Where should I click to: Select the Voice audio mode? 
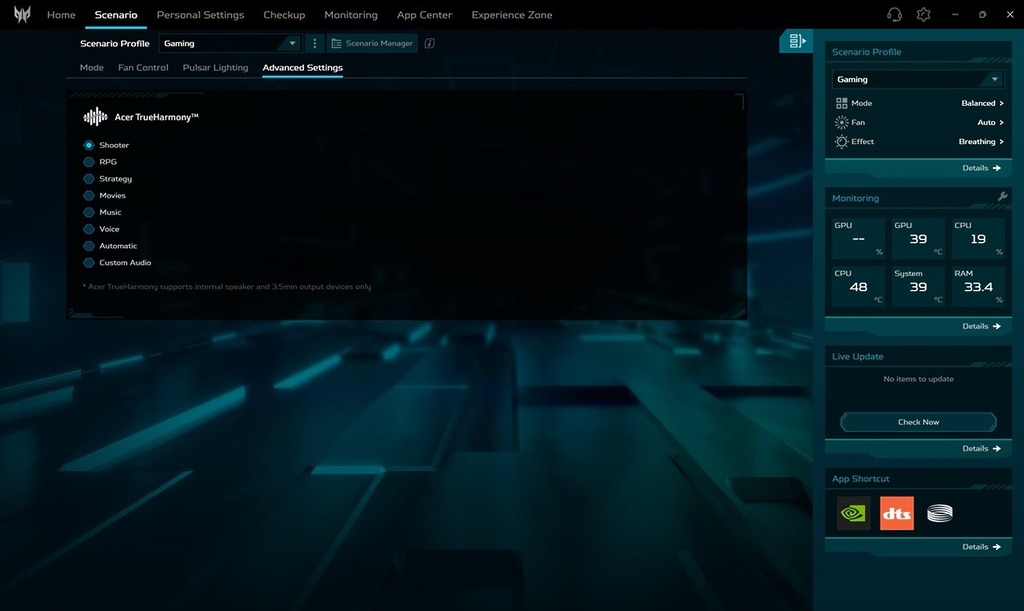pyautogui.click(x=101, y=229)
